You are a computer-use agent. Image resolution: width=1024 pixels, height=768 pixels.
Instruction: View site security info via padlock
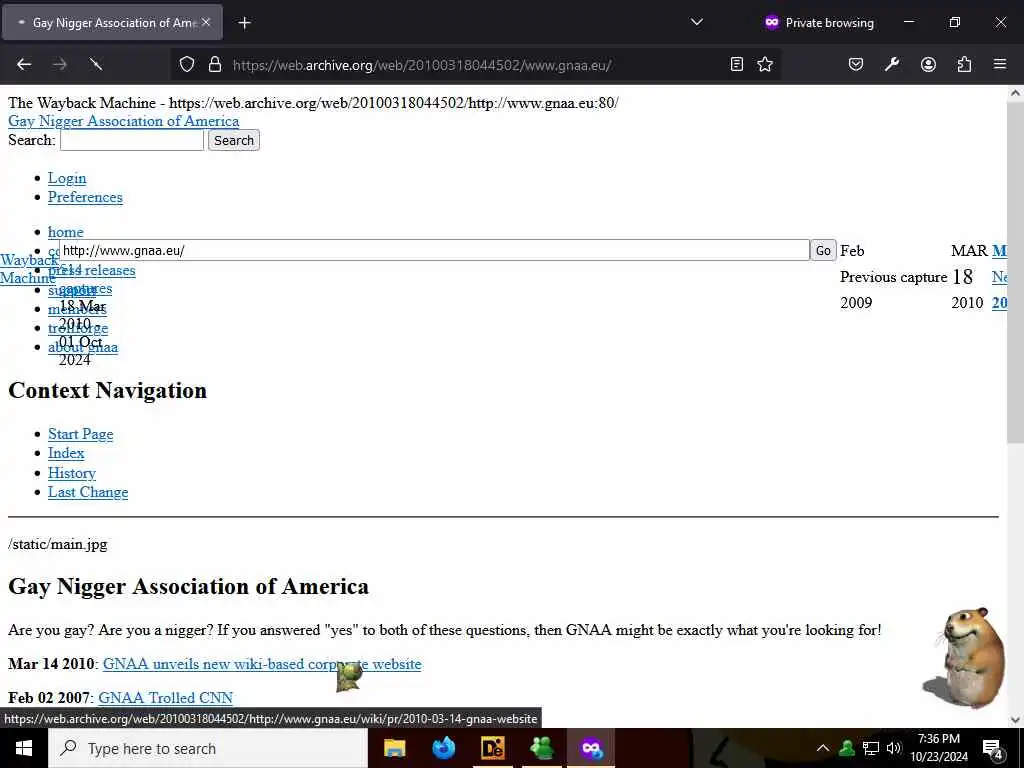coord(215,65)
